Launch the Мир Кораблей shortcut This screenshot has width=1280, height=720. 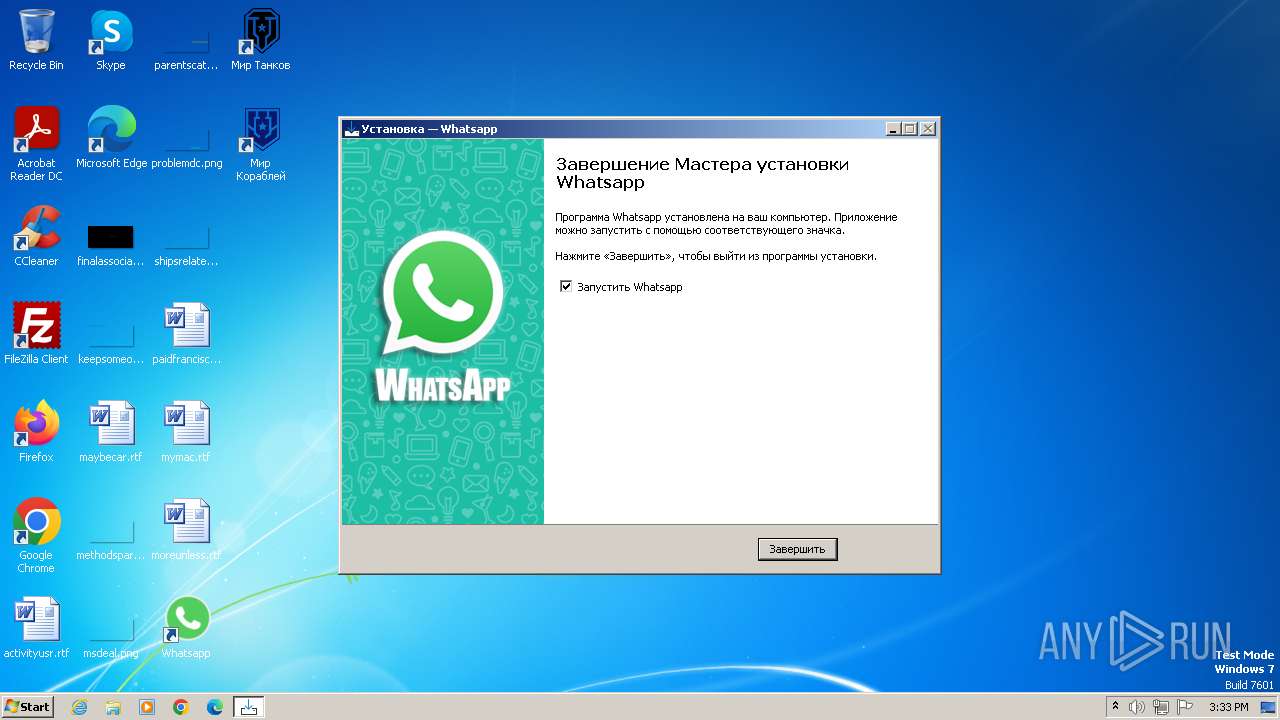click(x=261, y=145)
